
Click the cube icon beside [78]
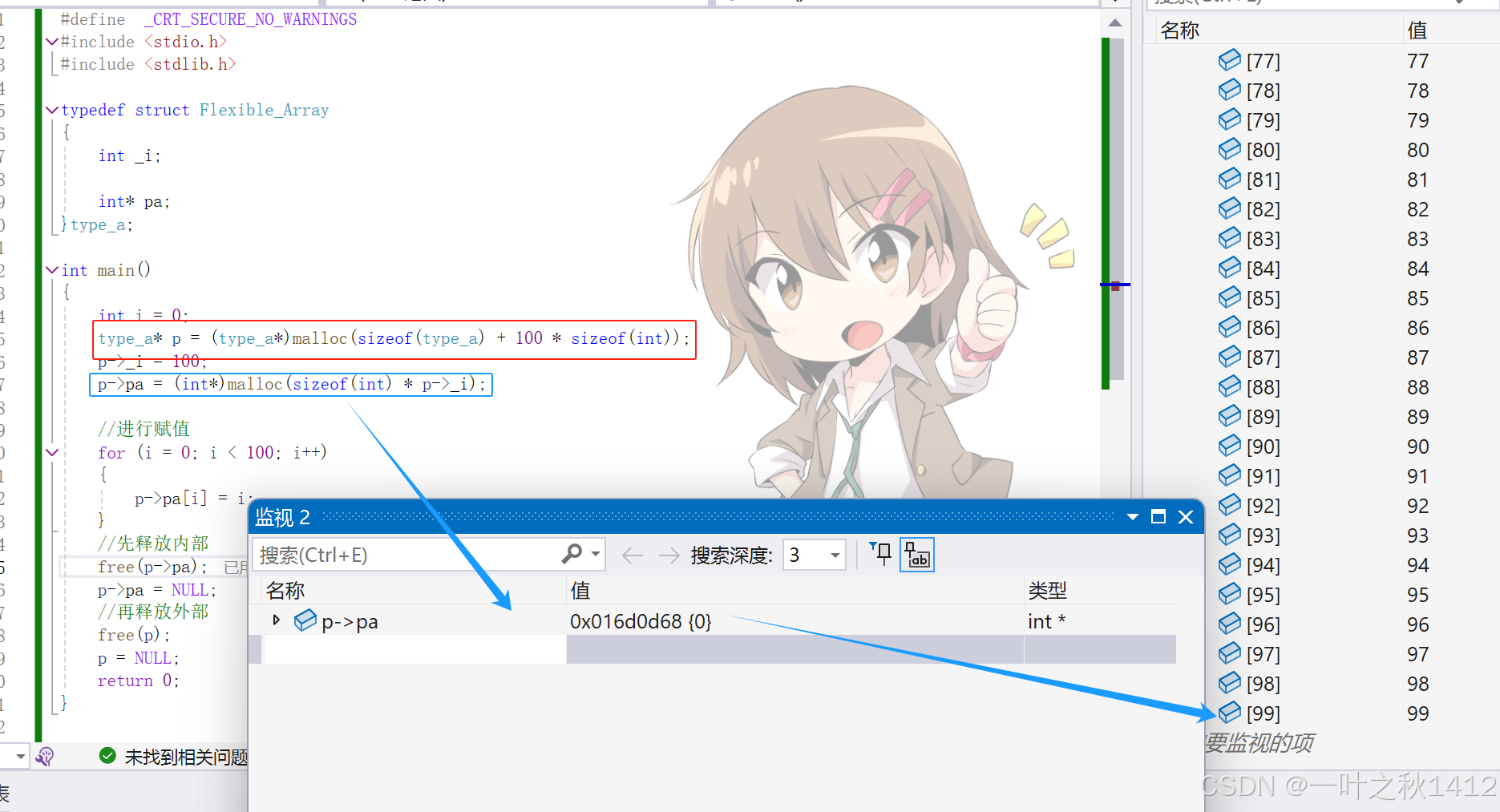(x=1229, y=90)
